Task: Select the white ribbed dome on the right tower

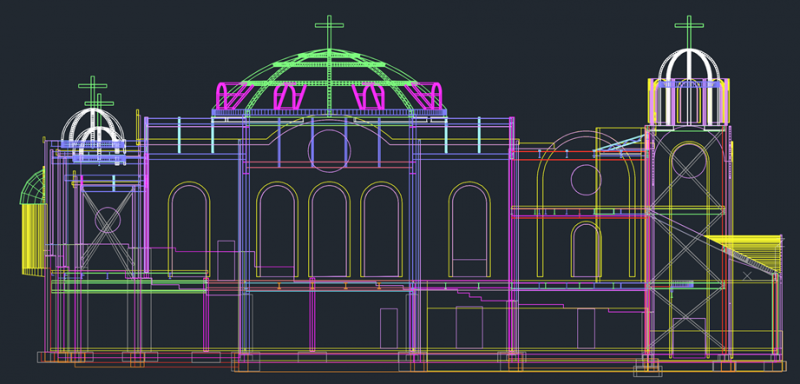Action: pyautogui.click(x=689, y=65)
